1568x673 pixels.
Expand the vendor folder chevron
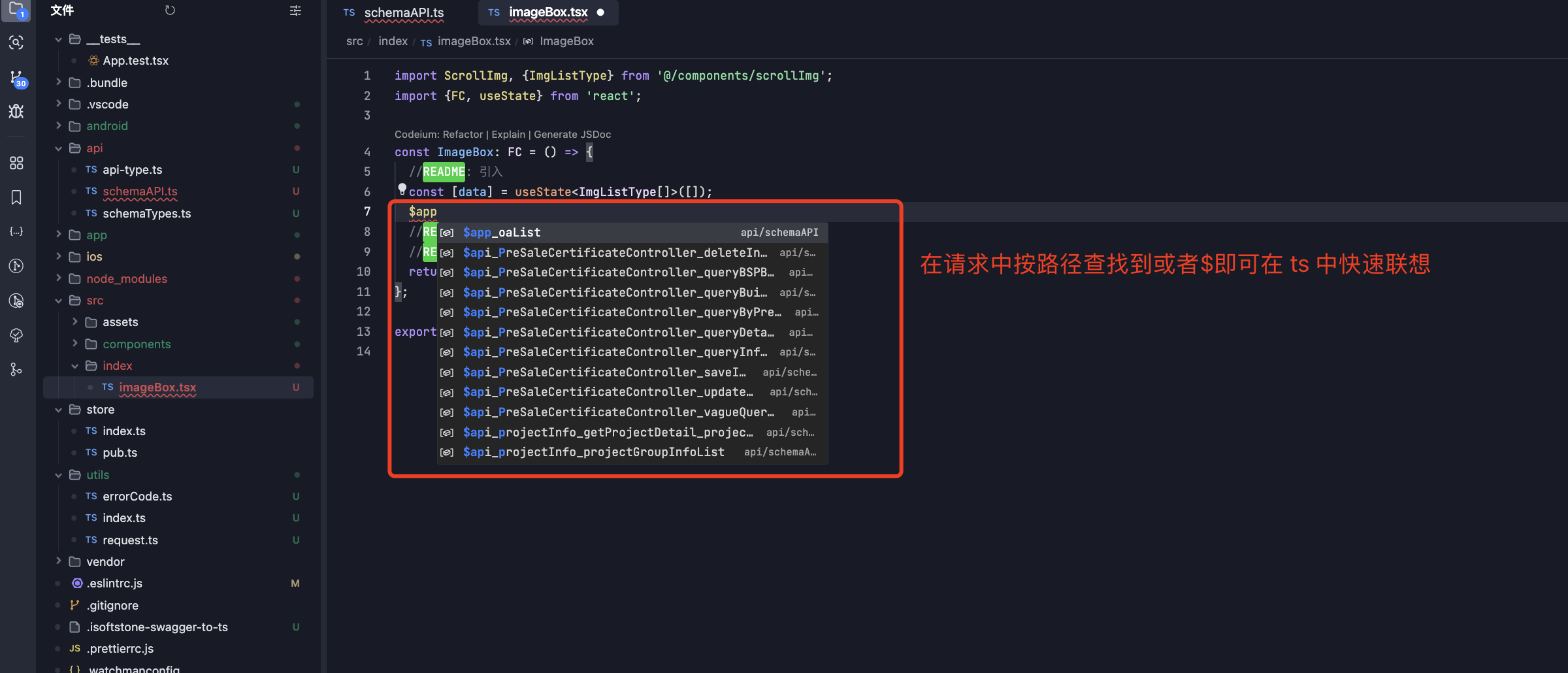pos(58,561)
